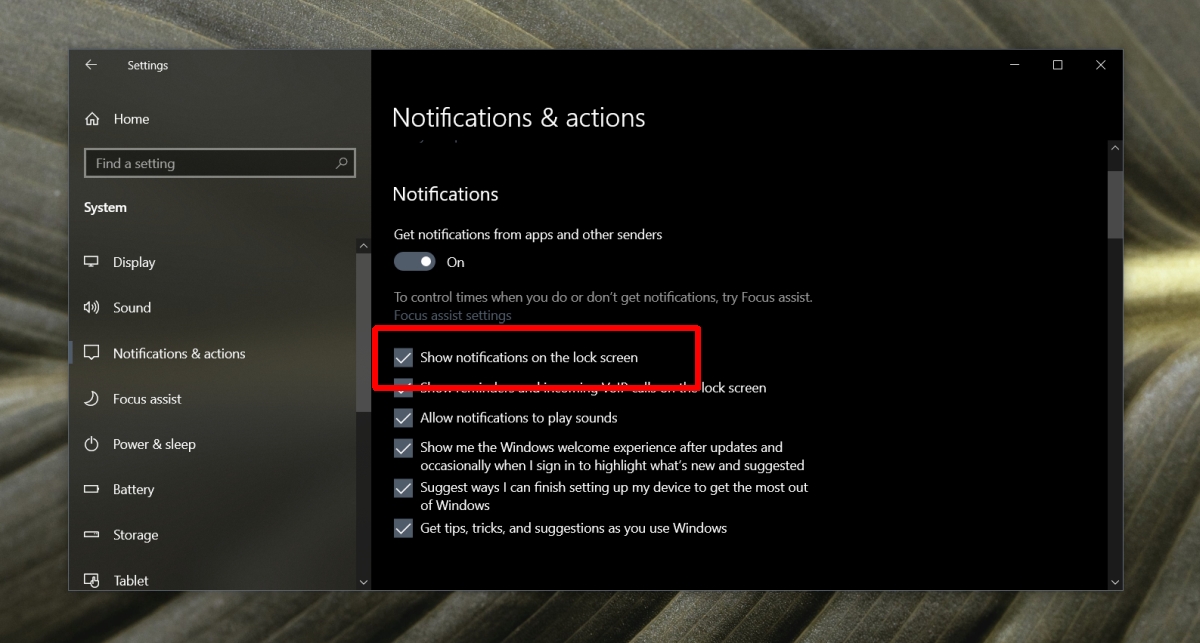Turn off notifications from apps and senders
Screen dimensions: 1200x643
(413, 261)
